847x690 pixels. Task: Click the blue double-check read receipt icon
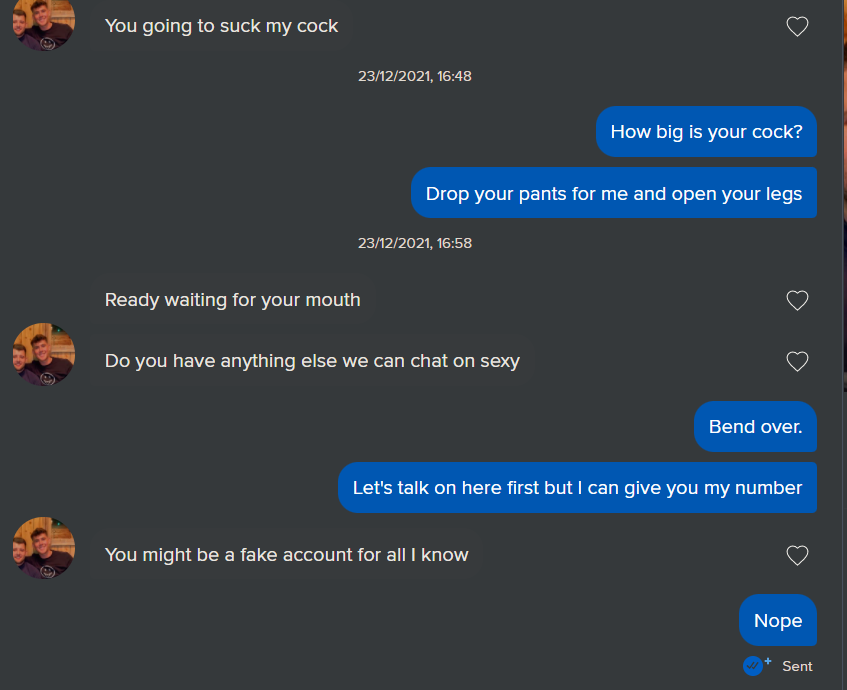pos(754,665)
